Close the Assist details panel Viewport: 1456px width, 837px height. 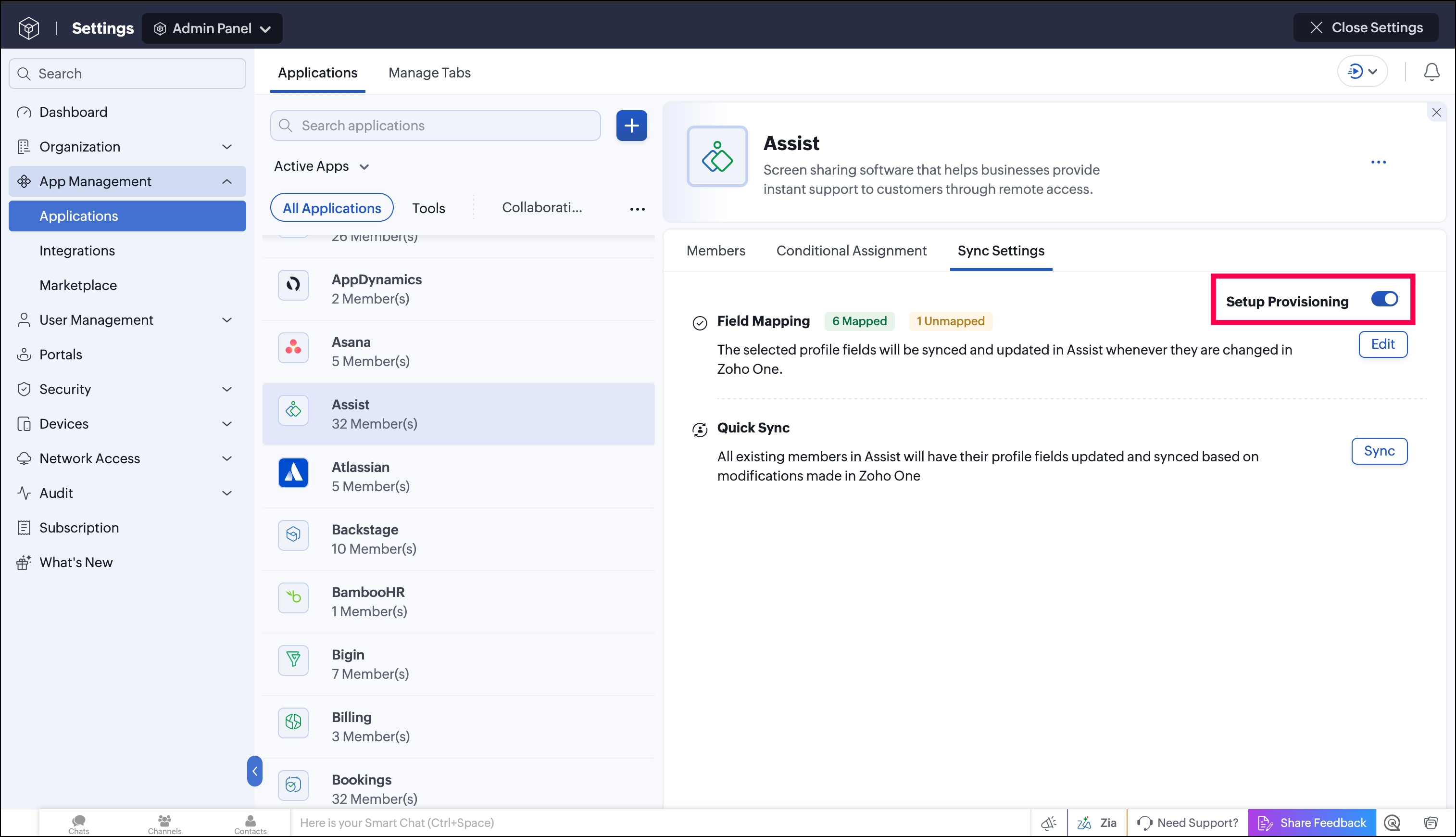point(1436,112)
